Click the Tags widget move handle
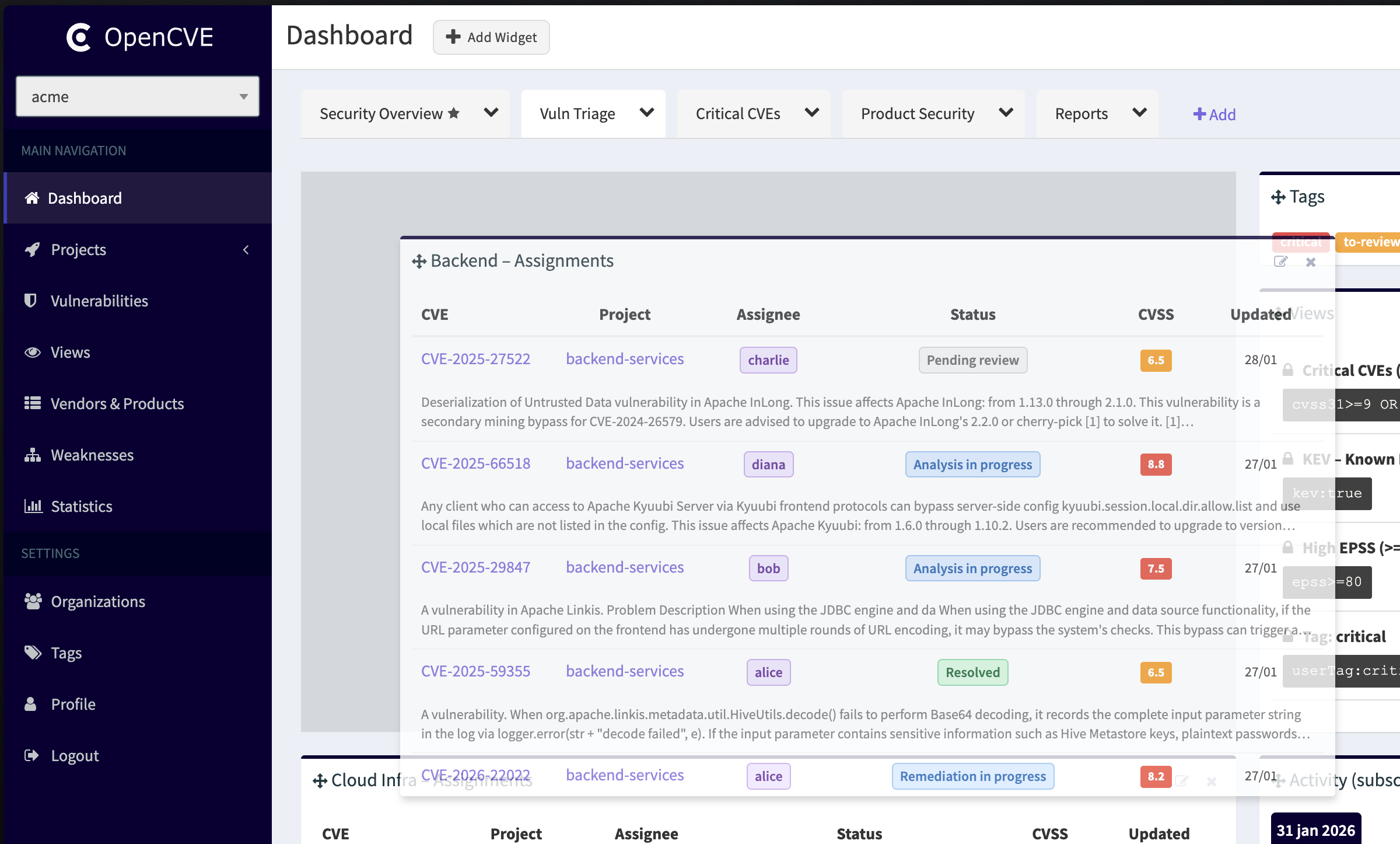 click(1277, 197)
